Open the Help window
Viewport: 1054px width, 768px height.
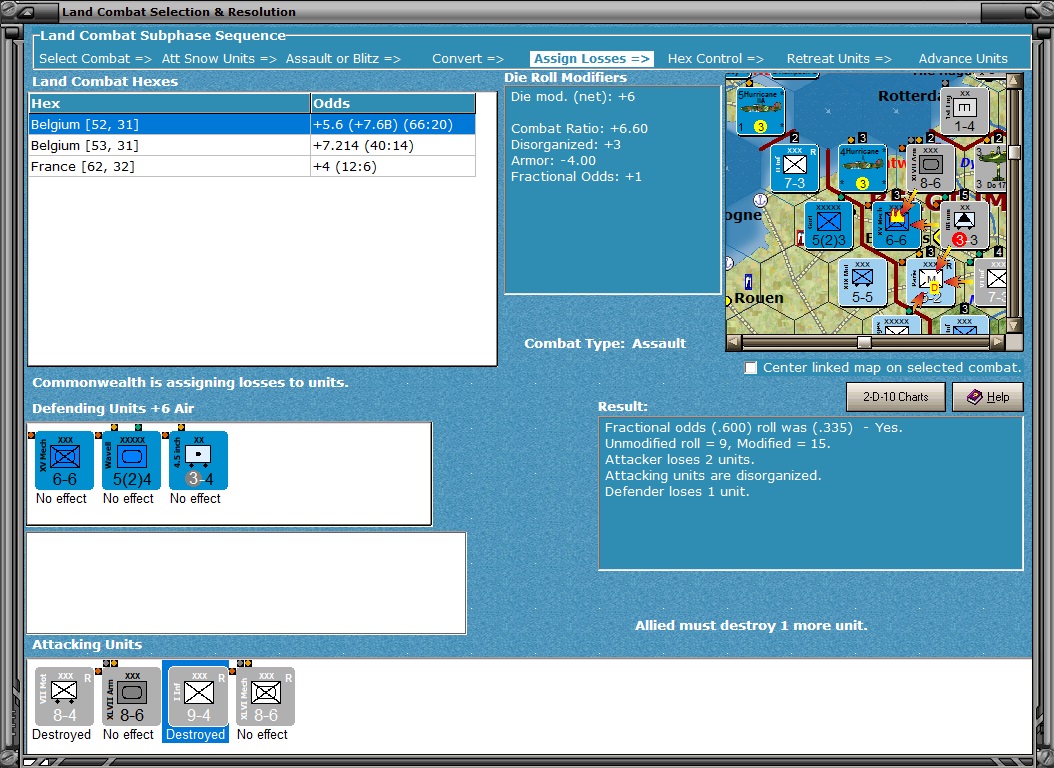coord(987,397)
